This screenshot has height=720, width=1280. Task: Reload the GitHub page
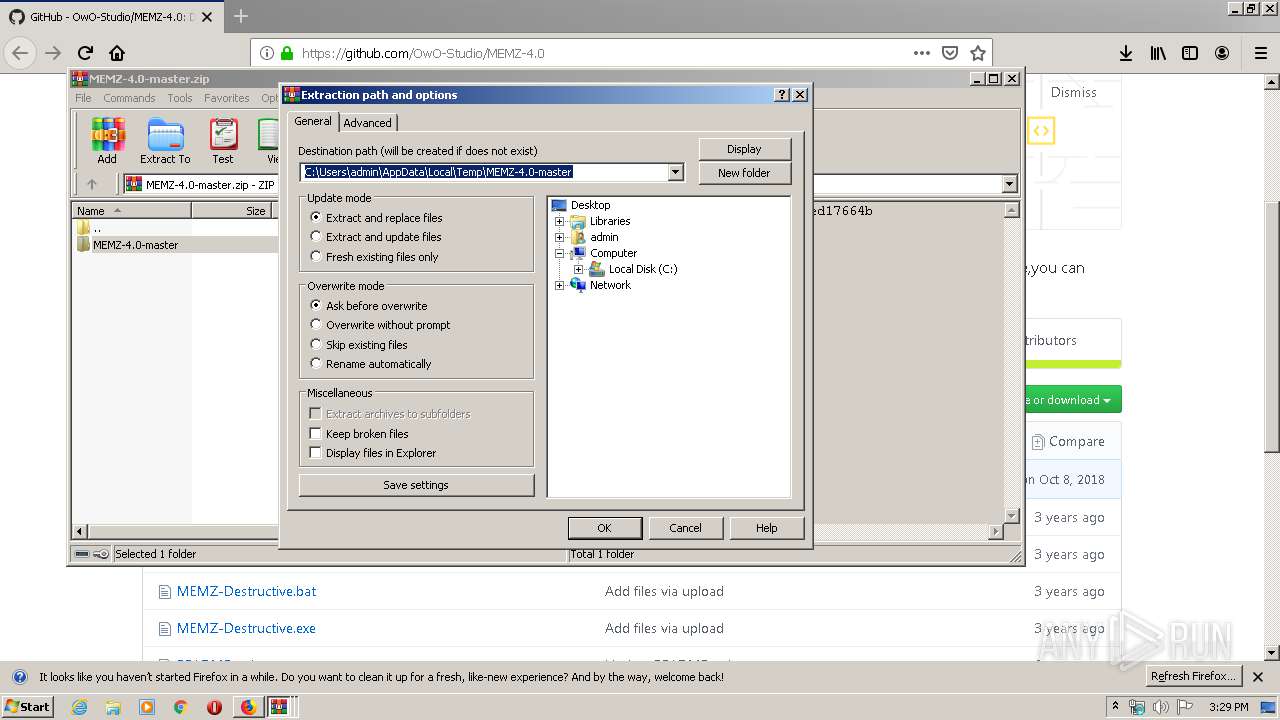(85, 53)
